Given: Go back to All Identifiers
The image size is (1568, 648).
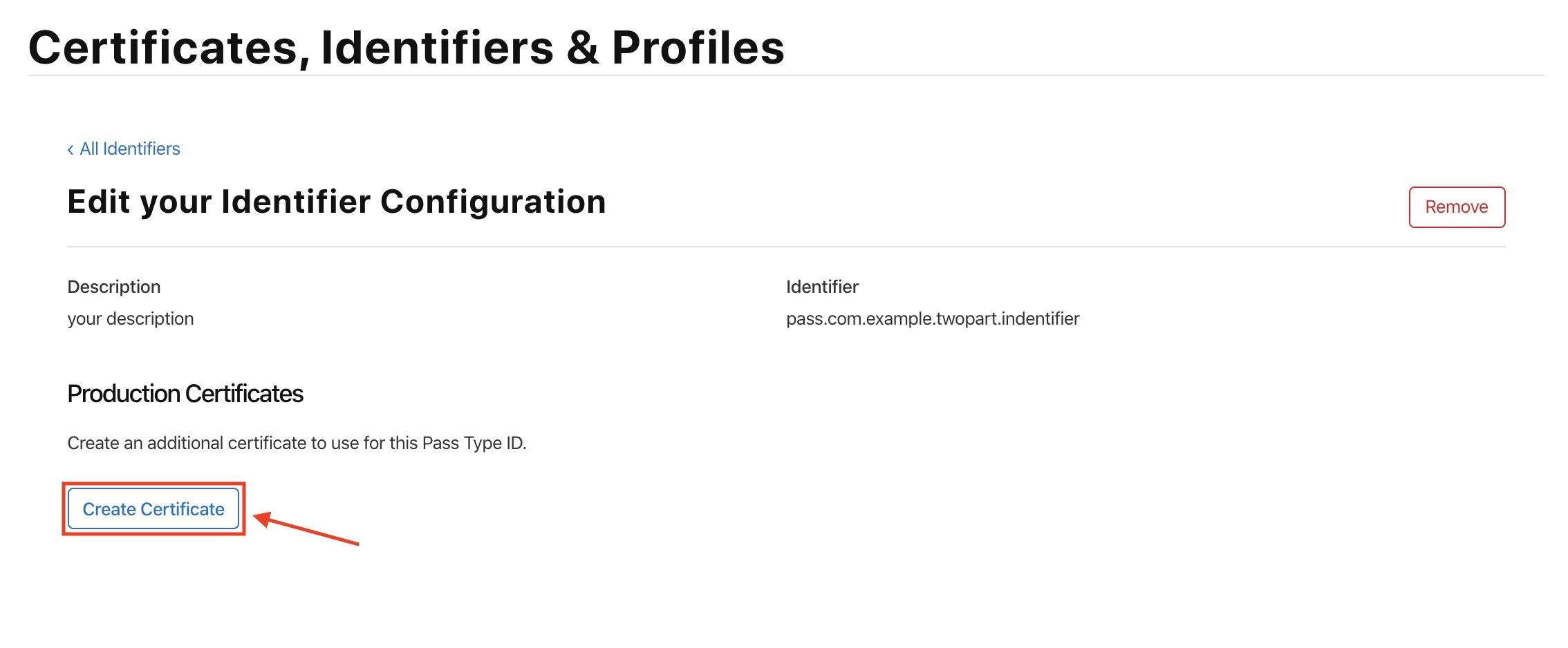Looking at the screenshot, I should point(130,149).
